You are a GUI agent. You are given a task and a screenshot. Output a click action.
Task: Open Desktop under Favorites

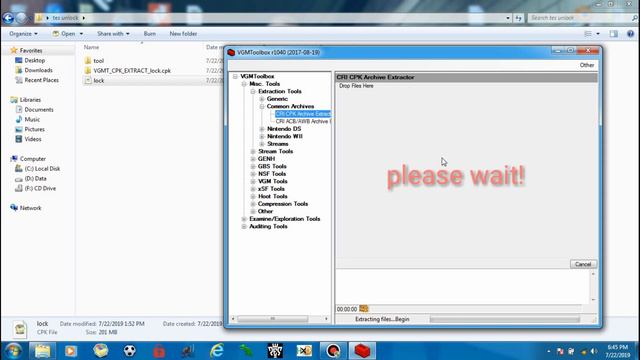(35, 60)
